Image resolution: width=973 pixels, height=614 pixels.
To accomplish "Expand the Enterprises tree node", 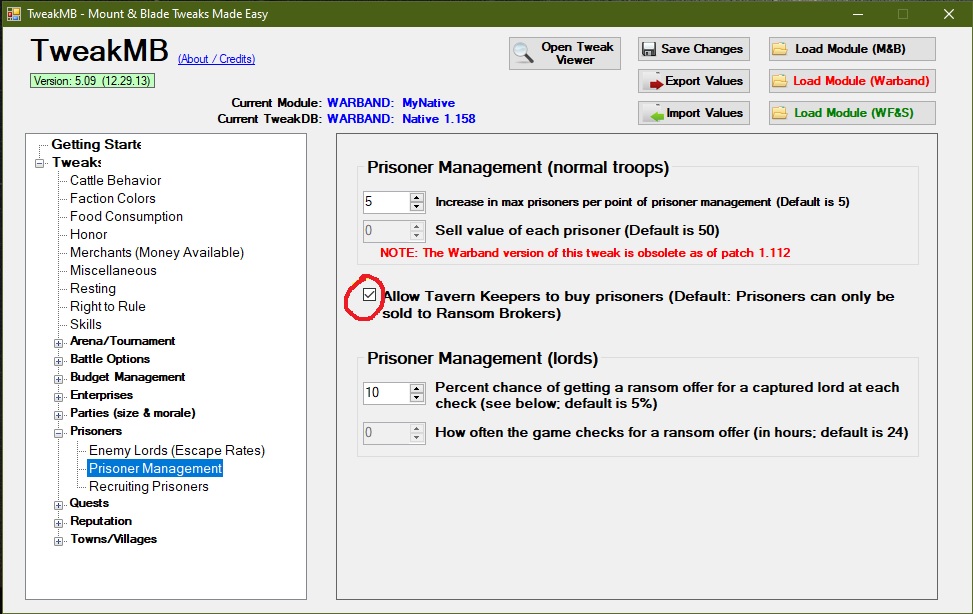I will (x=58, y=397).
